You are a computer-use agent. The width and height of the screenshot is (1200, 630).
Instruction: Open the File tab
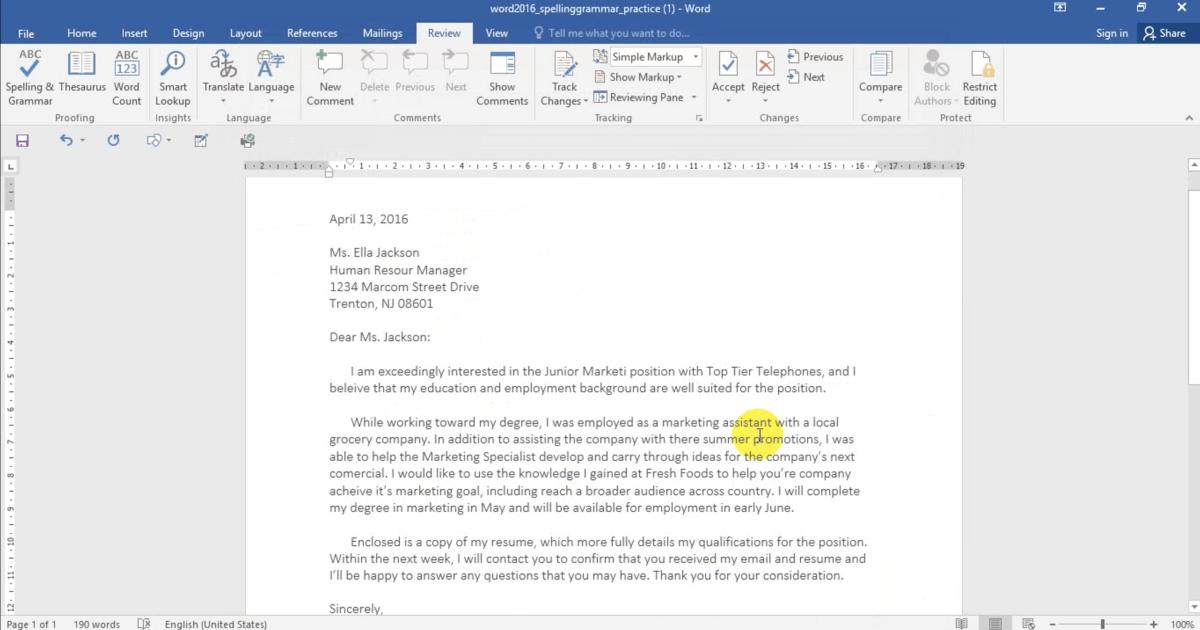tap(26, 33)
